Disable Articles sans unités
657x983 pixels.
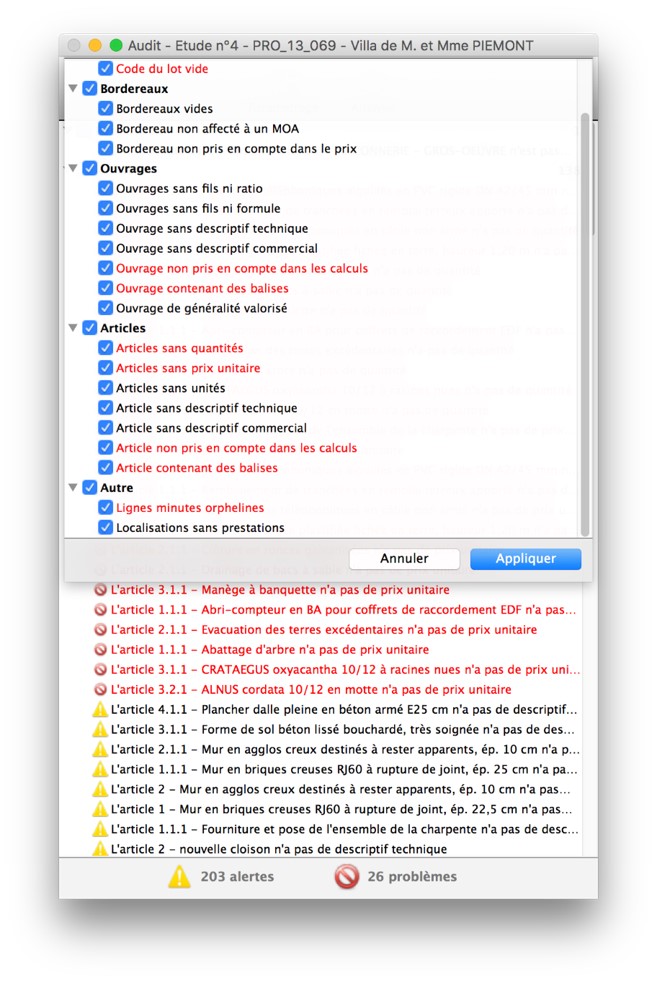tap(105, 388)
